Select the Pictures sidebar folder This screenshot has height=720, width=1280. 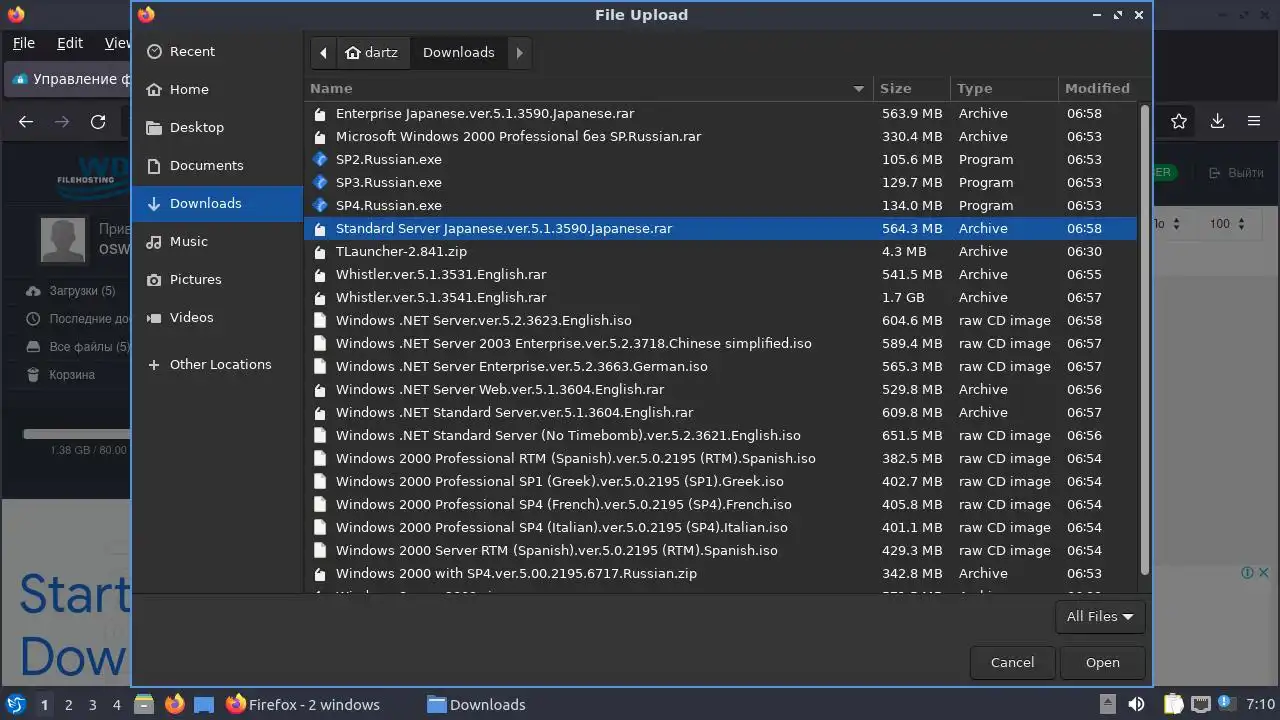(x=217, y=279)
